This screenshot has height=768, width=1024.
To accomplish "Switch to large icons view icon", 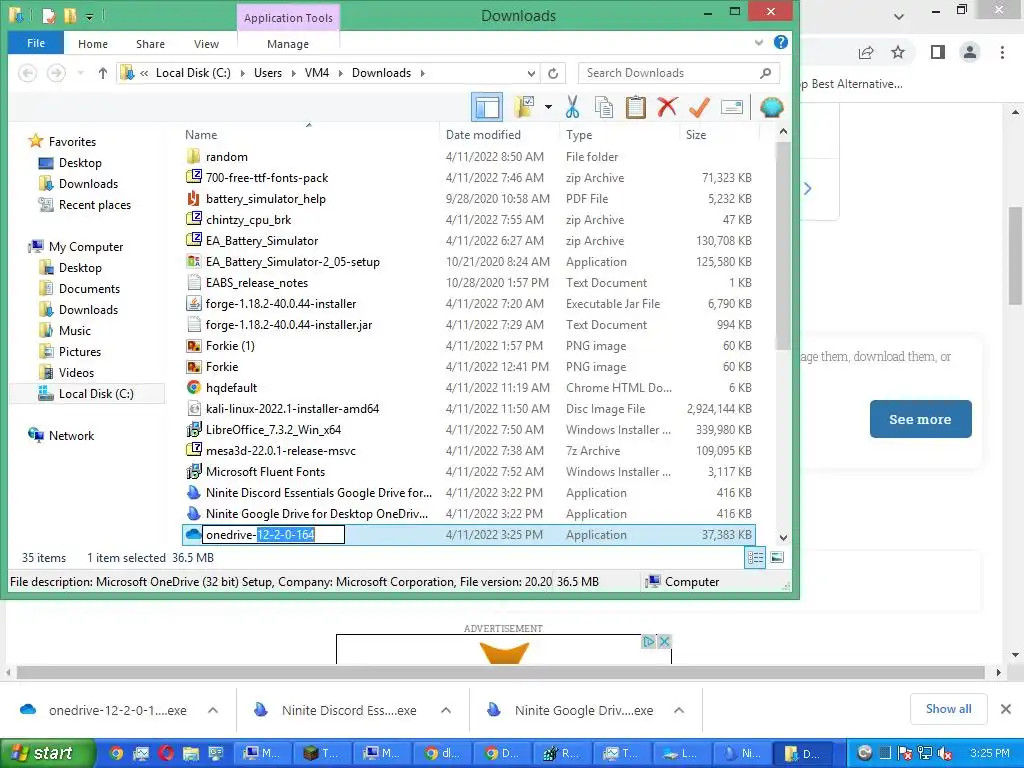I will (x=777, y=558).
